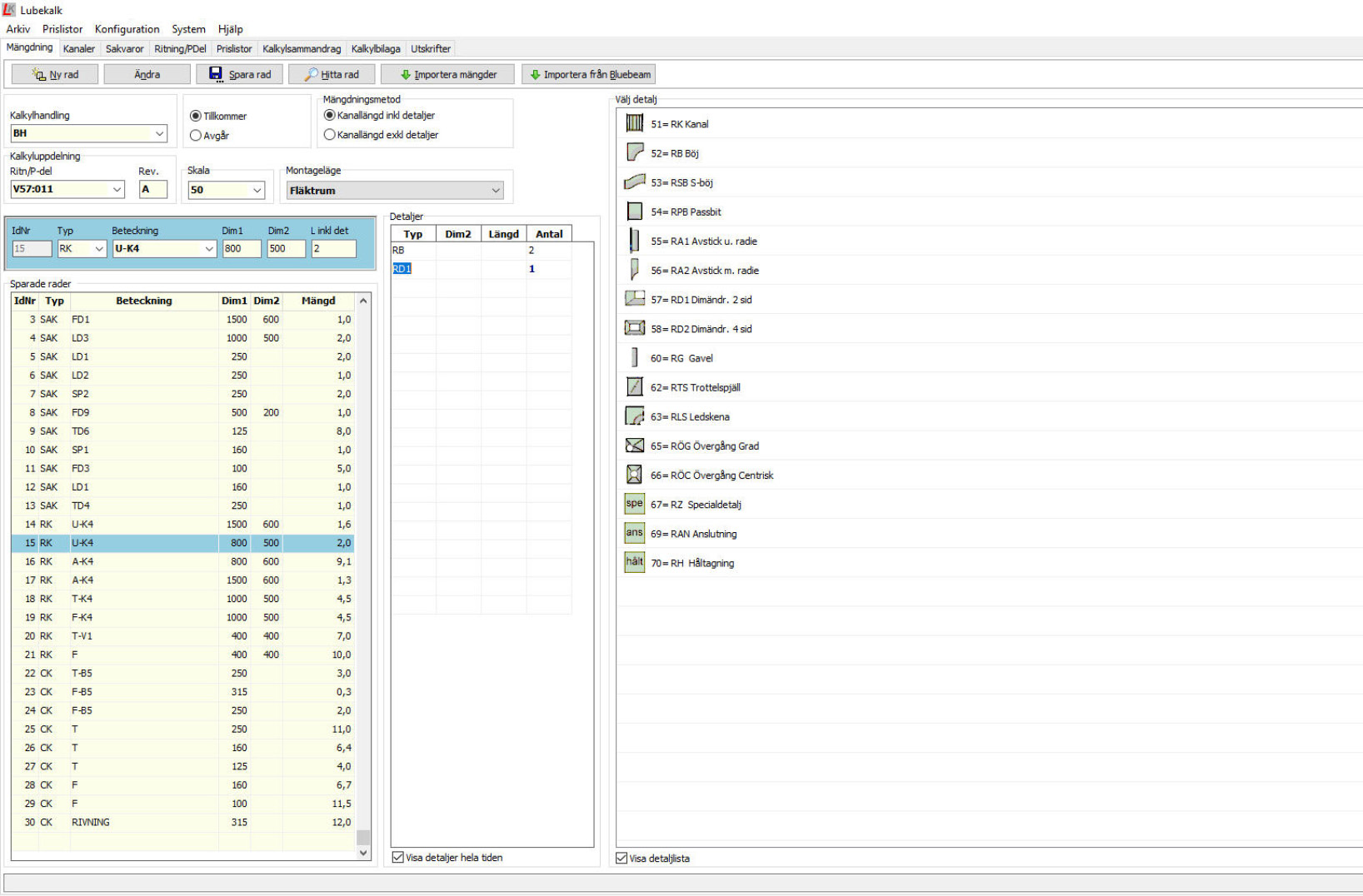The height and width of the screenshot is (896, 1363).
Task: Open the Konfiguration menu
Action: point(127,29)
